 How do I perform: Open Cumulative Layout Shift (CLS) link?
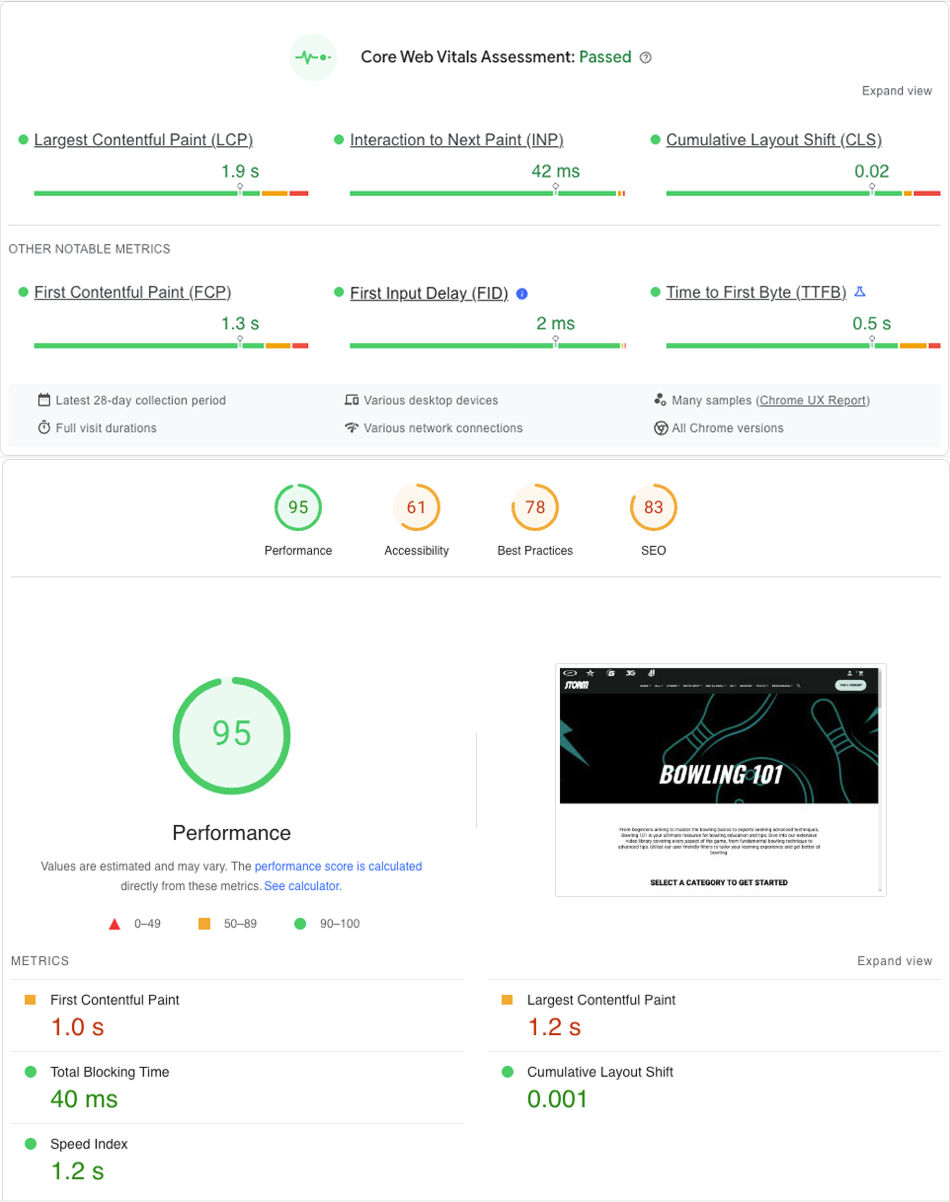774,140
